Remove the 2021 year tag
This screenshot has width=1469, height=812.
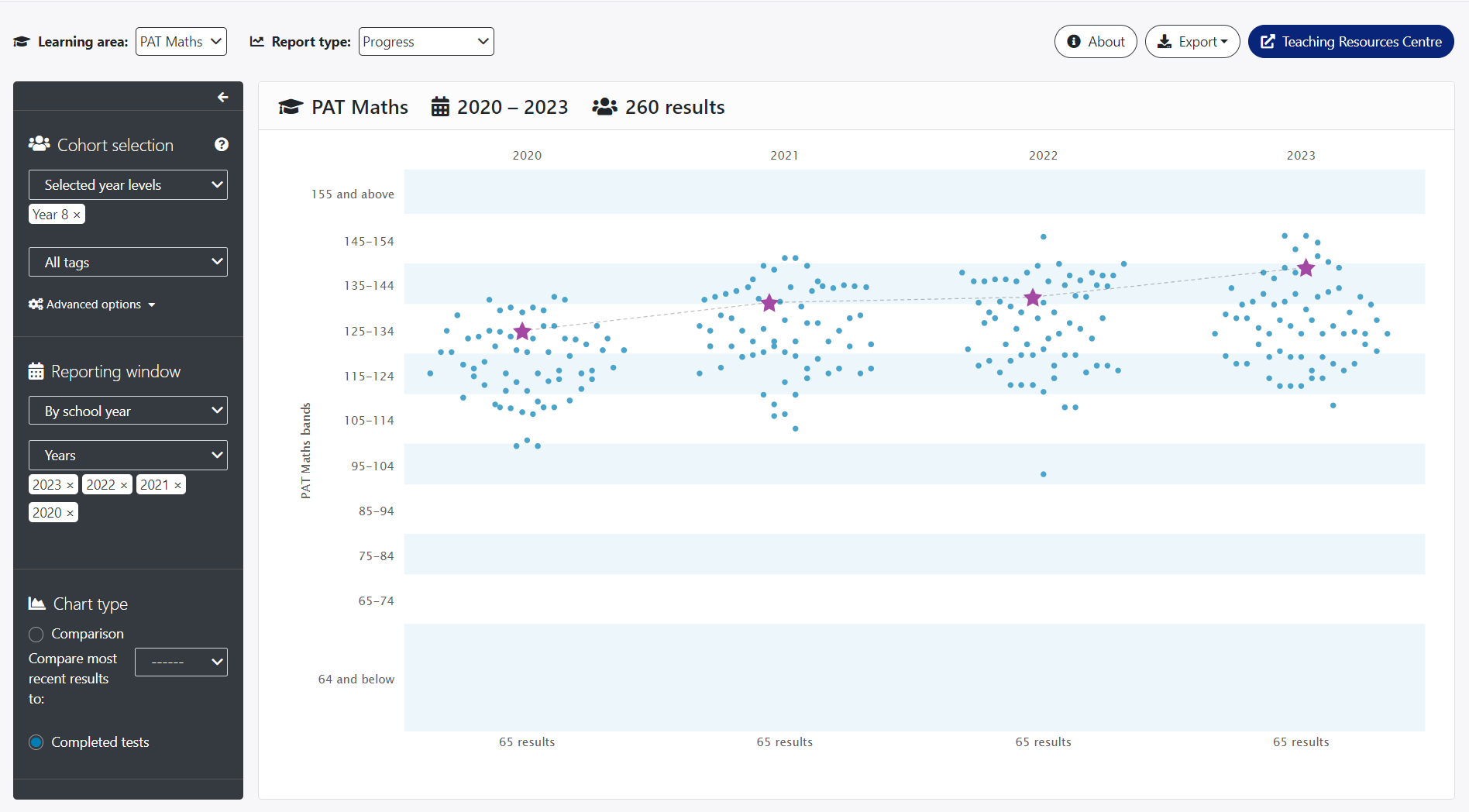click(x=177, y=486)
